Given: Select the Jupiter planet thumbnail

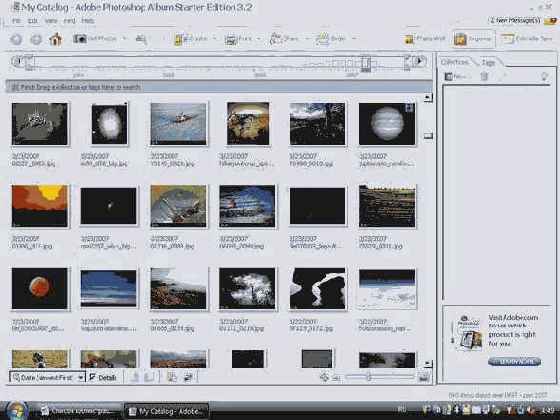Looking at the screenshot, I should 387,124.
